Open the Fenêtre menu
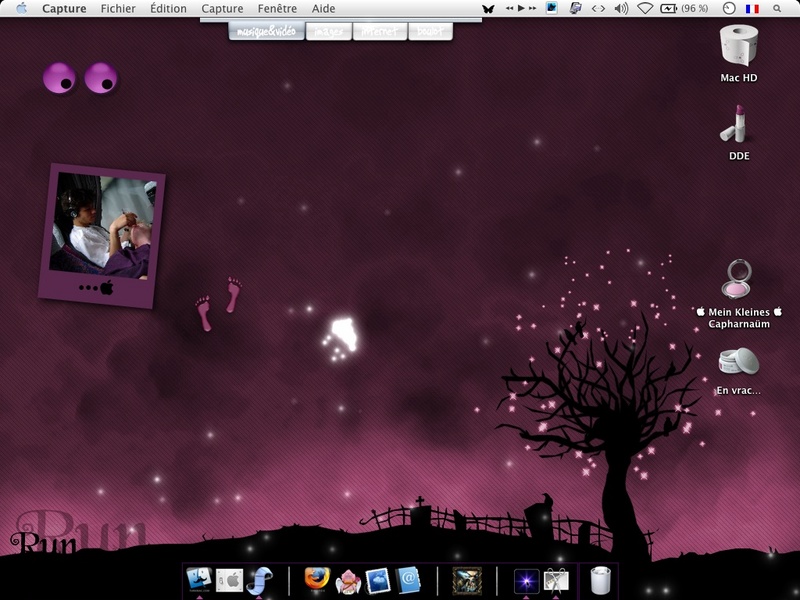Viewport: 800px width, 600px height. [x=277, y=8]
